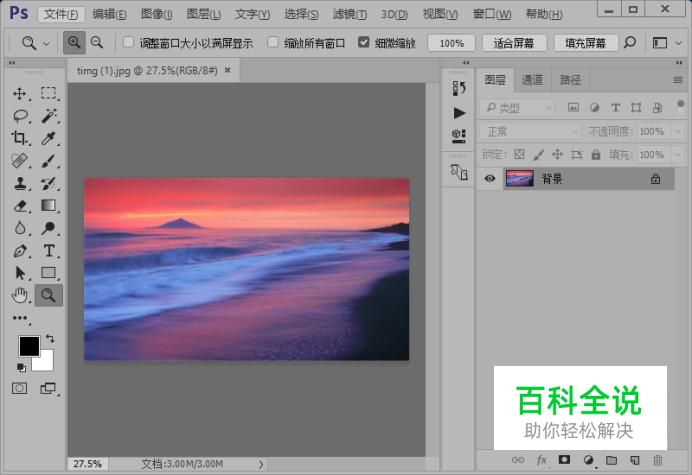Select the Move tool

pos(20,93)
